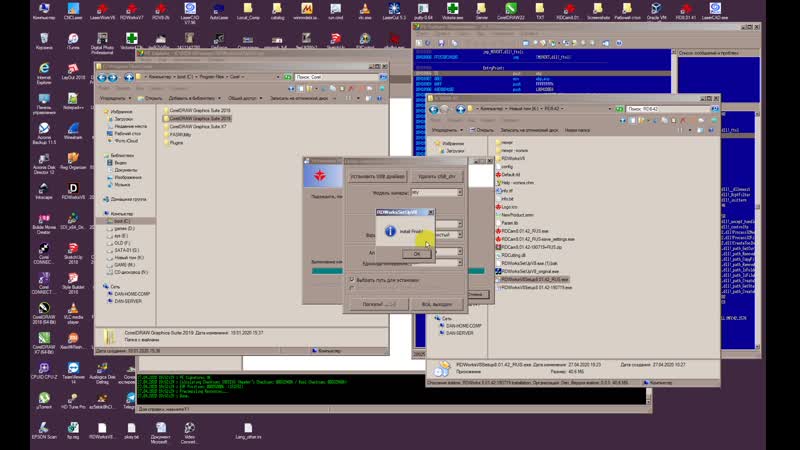
Task: Select the RDCutting.dll file in the list
Action: point(510,255)
